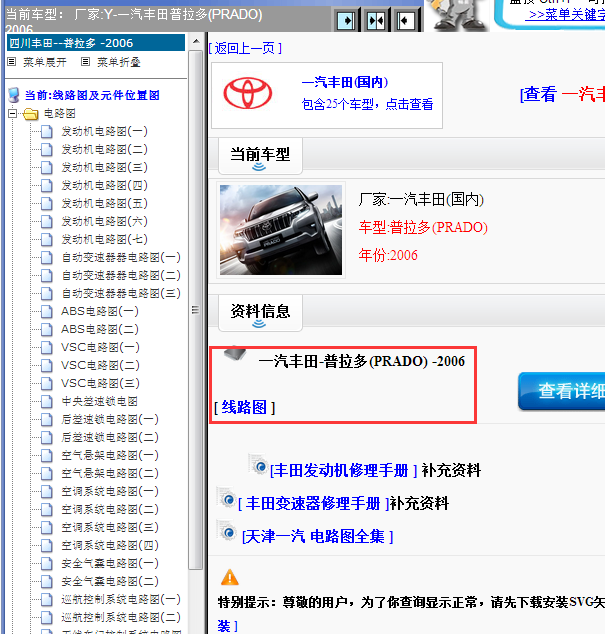
Task: Click 包含25个车型,点击查看 link
Action: click(368, 104)
